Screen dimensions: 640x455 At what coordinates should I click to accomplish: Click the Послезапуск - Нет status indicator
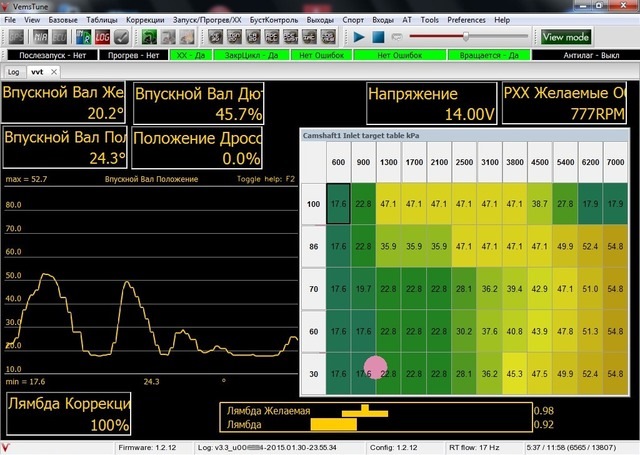(53, 55)
